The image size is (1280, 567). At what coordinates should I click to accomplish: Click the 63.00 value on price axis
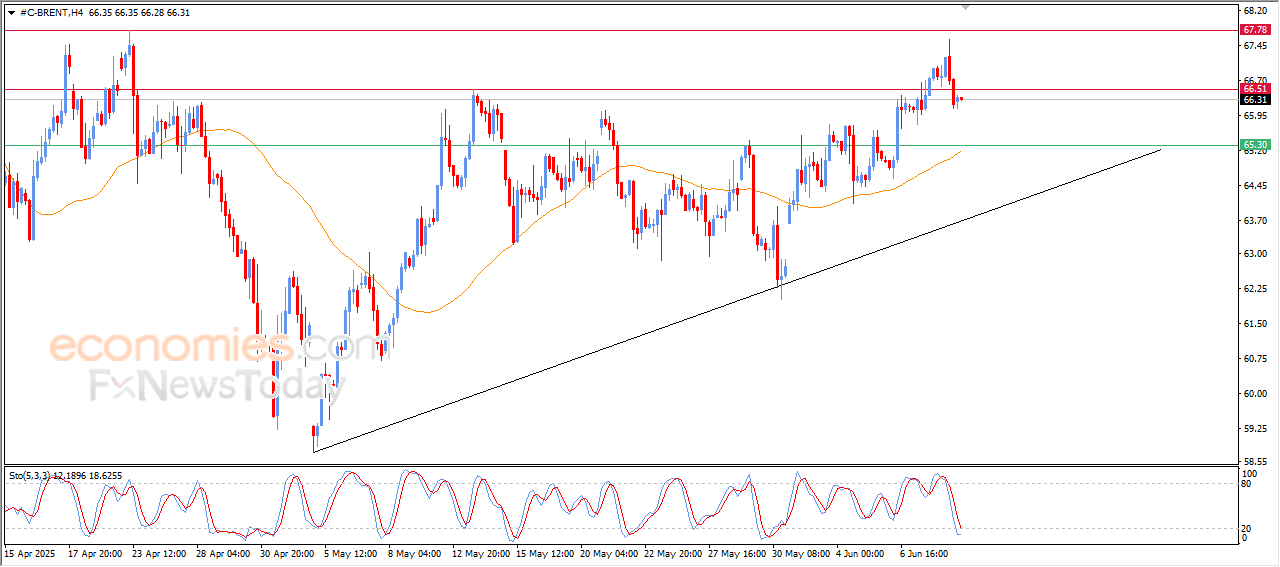1255,254
